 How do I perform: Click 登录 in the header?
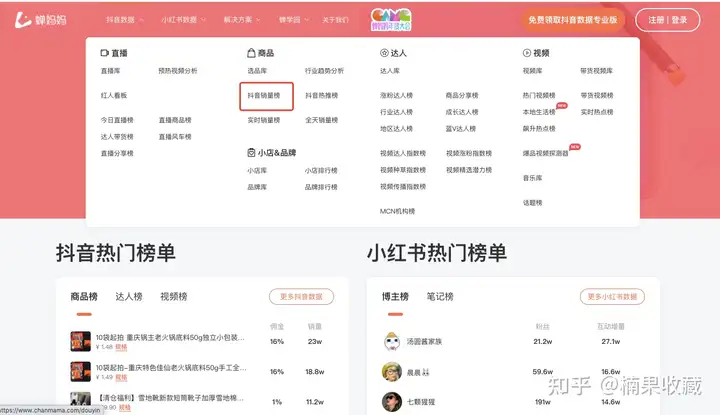[679, 20]
